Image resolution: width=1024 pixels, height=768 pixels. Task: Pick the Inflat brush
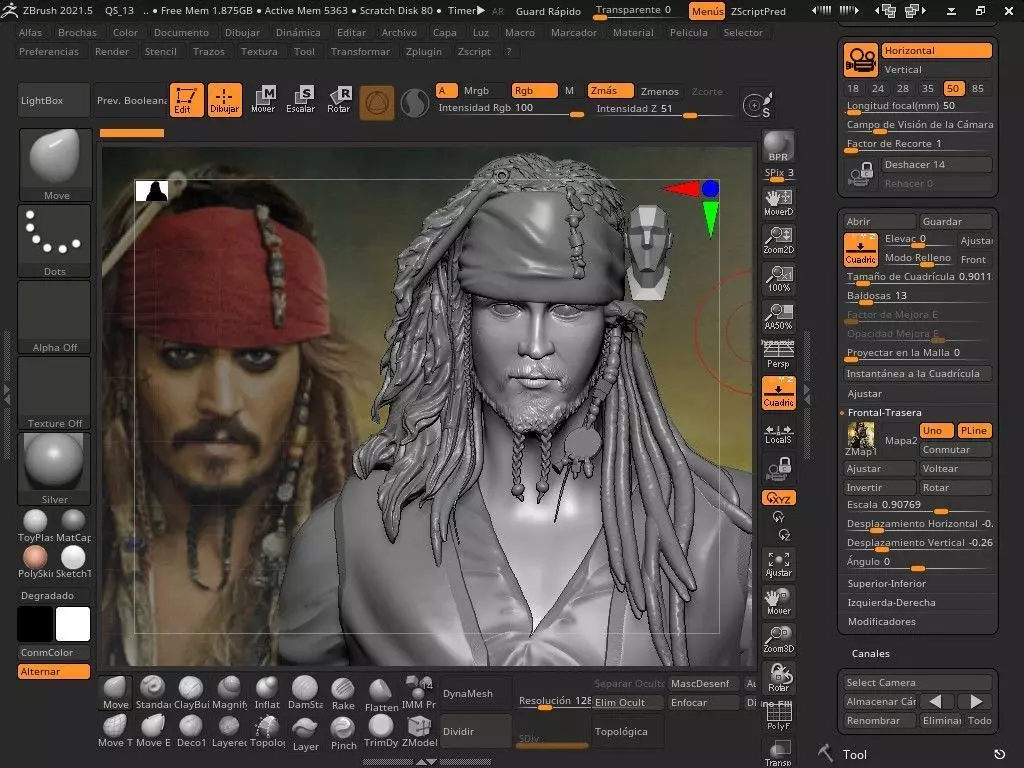[x=267, y=693]
